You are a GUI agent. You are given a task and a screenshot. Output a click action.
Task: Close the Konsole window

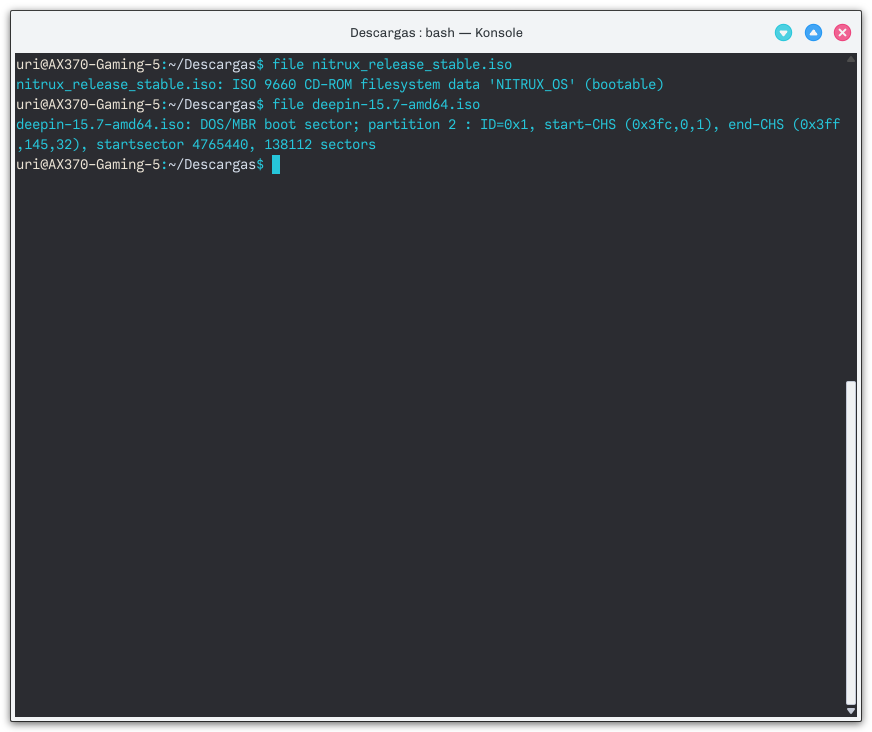843,32
